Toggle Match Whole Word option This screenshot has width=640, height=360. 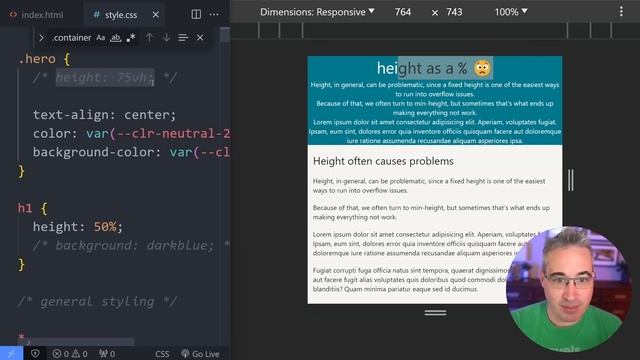pos(116,38)
